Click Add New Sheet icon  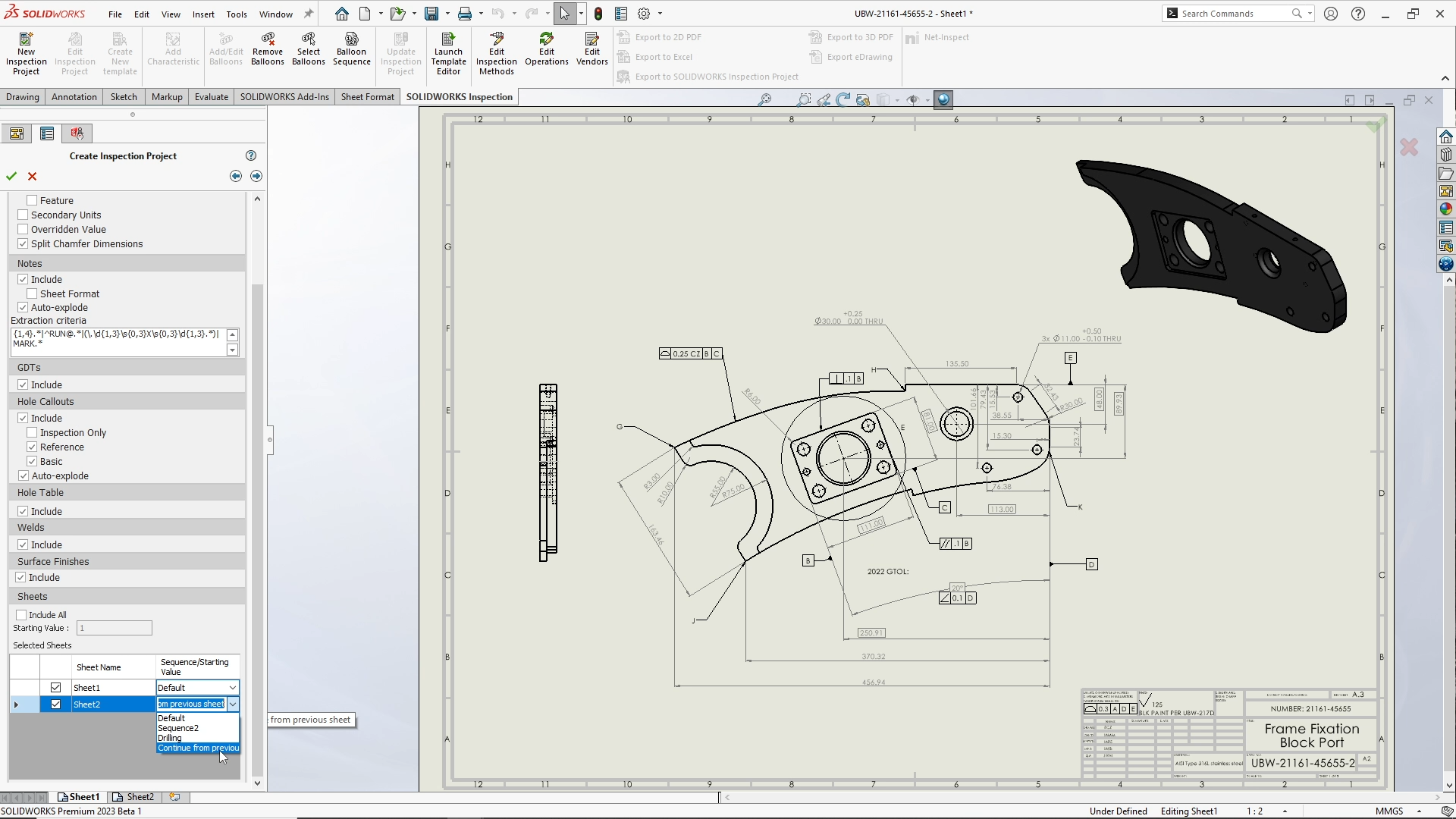174,797
